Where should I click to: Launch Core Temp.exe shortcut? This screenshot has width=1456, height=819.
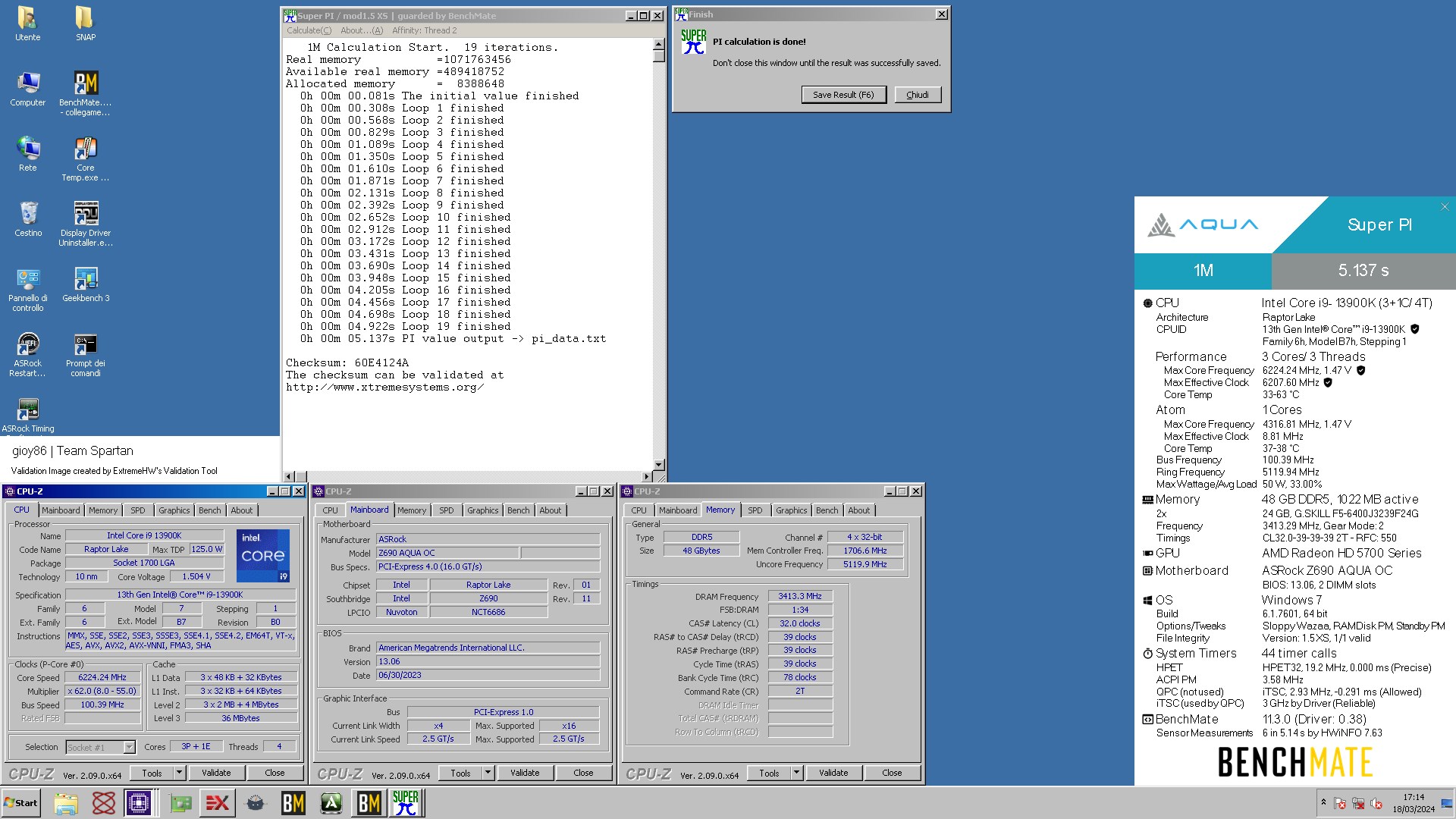point(85,158)
